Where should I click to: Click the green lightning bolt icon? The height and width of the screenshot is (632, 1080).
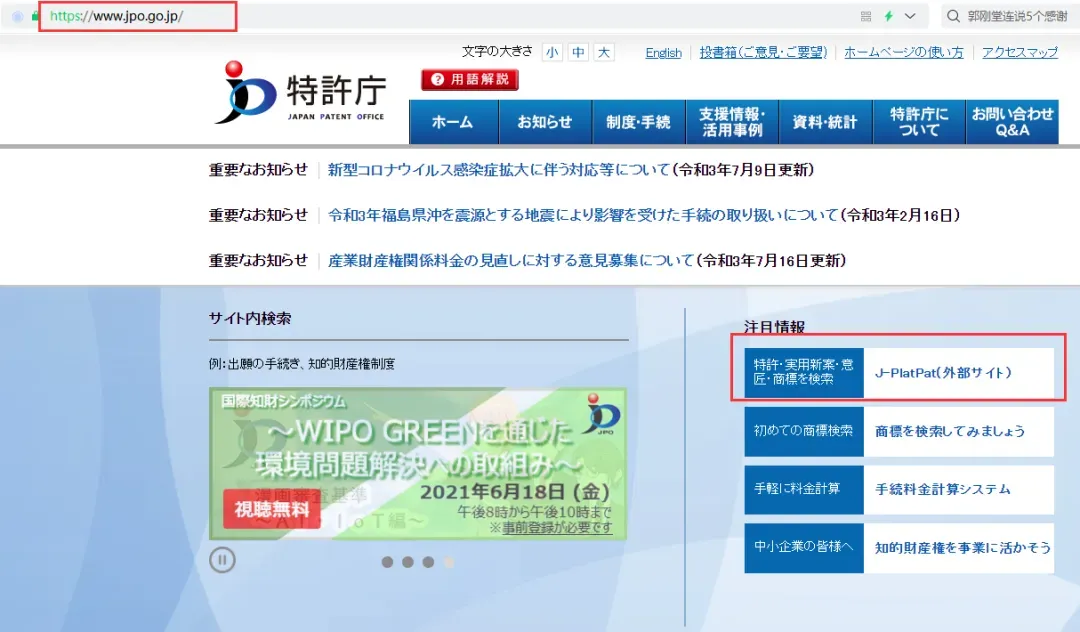pos(889,16)
